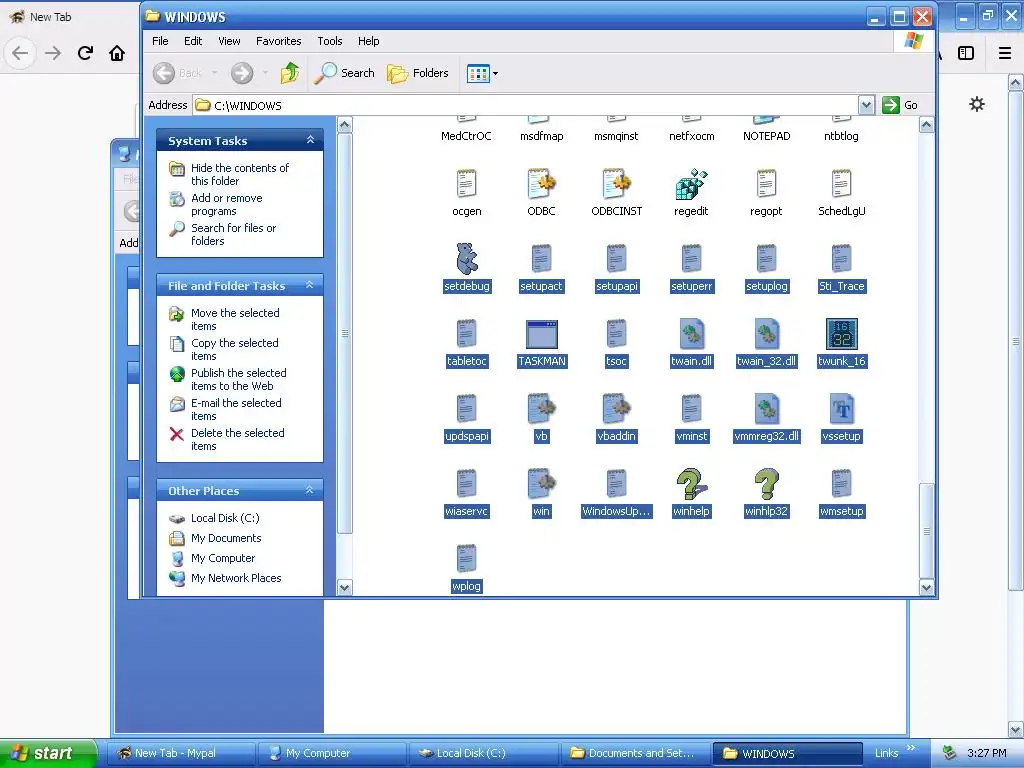The height and width of the screenshot is (768, 1024).
Task: Click Move the selected items link
Action: [235, 319]
